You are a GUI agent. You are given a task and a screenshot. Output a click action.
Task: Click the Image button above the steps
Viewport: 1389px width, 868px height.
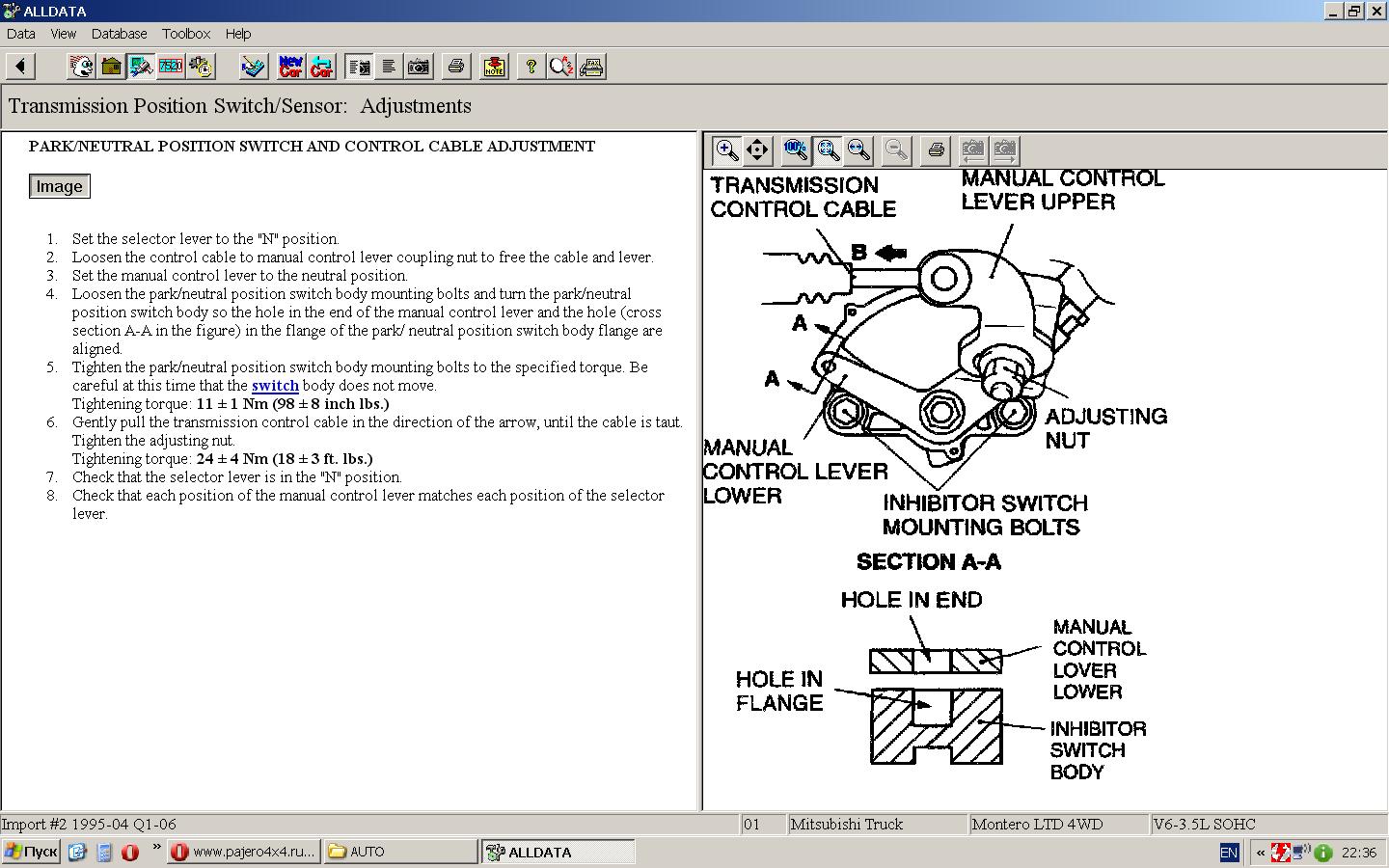tap(60, 186)
